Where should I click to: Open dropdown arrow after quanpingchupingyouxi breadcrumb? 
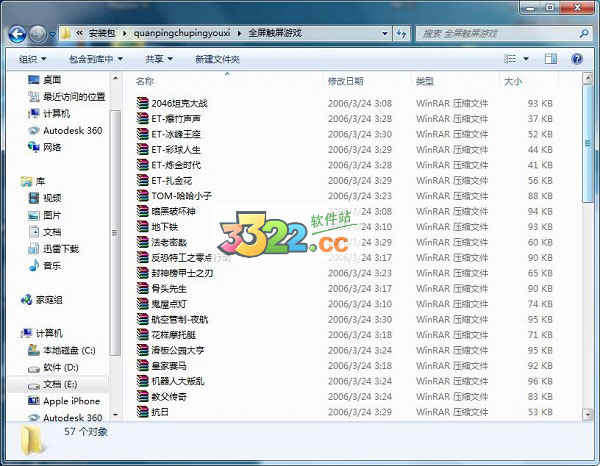click(x=240, y=34)
